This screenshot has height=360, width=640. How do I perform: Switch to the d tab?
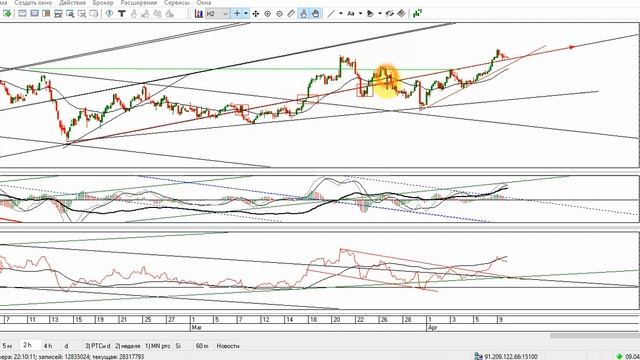66,346
